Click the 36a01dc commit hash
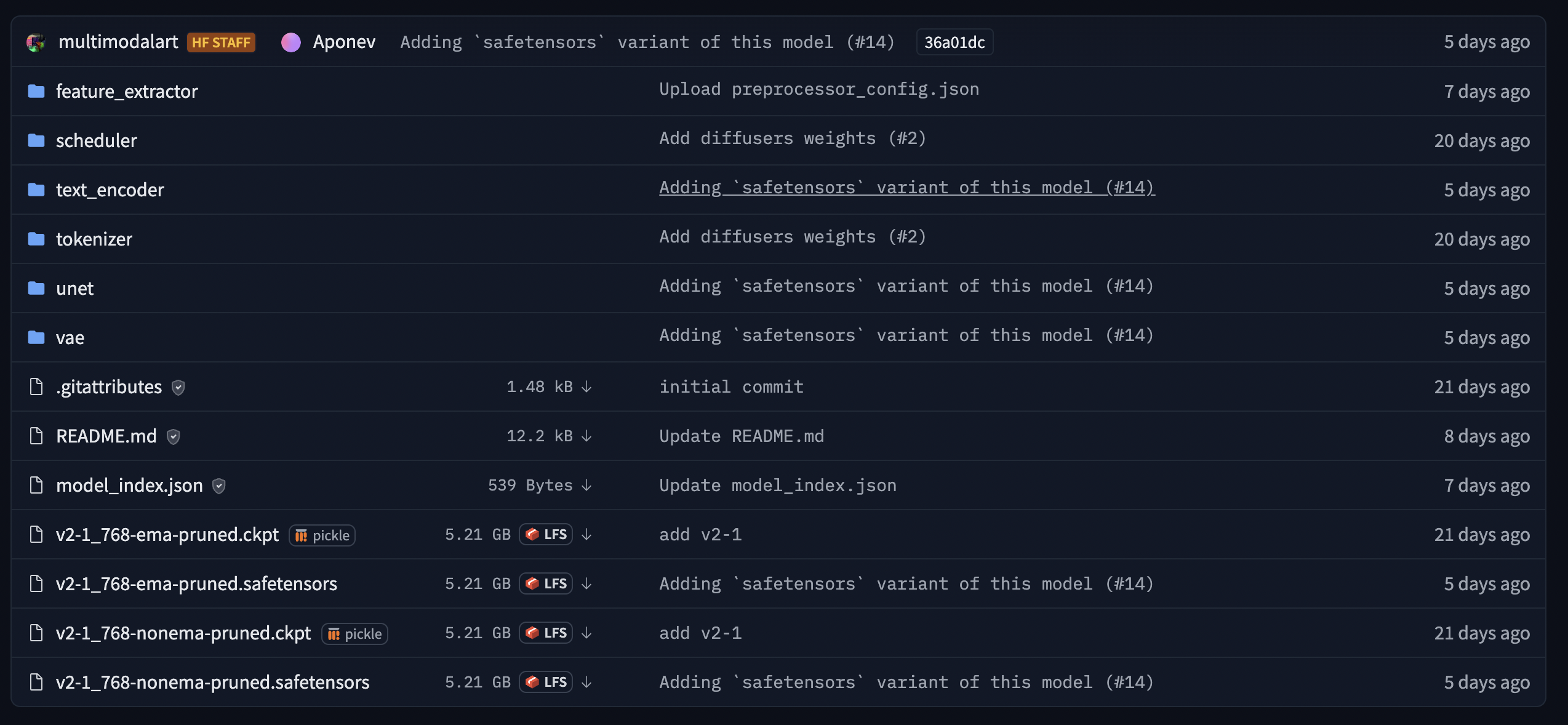Viewport: 1568px width, 725px height. (954, 42)
